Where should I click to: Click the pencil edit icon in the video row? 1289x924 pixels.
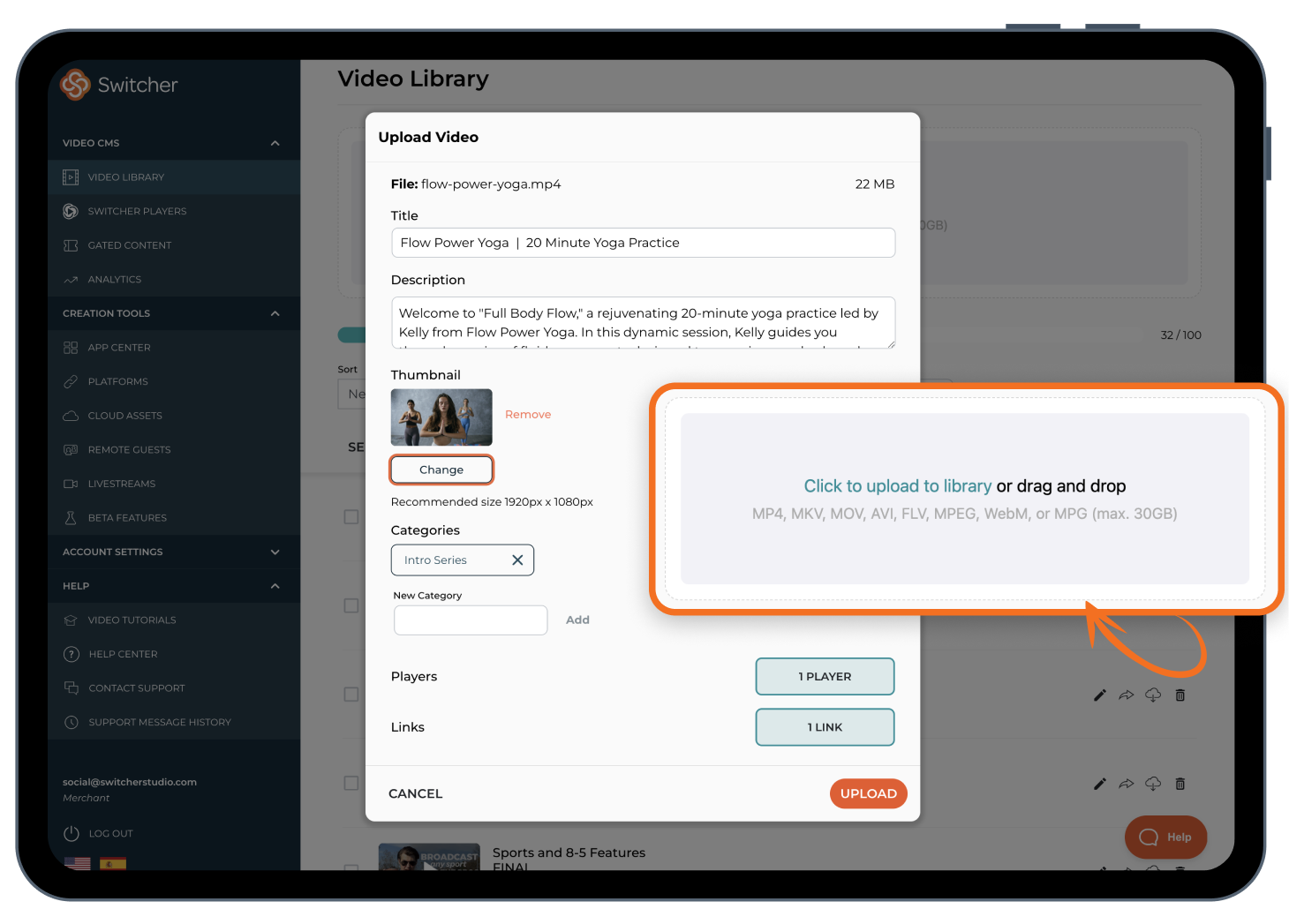(x=1100, y=695)
